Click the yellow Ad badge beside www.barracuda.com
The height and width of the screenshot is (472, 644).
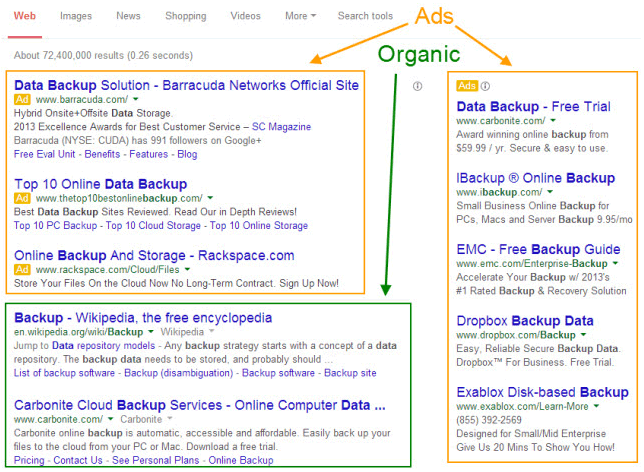pos(22,99)
